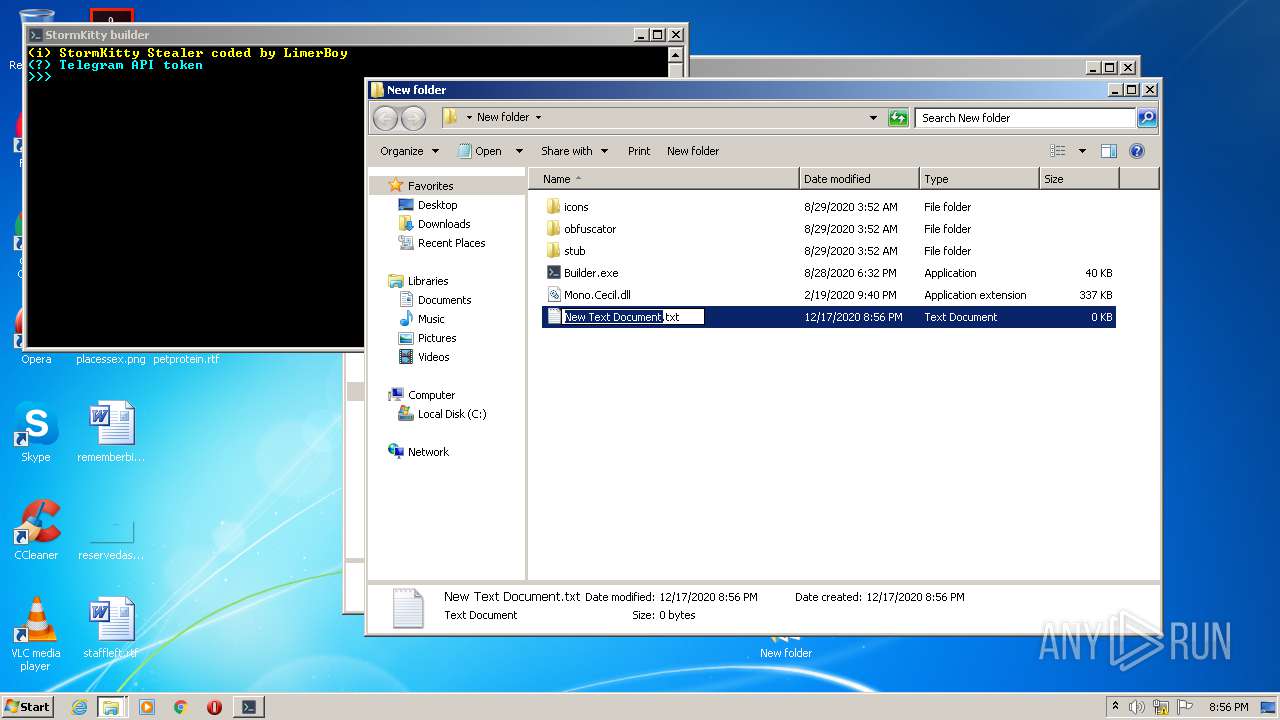This screenshot has width=1280, height=720.
Task: Click the Internet Explorer taskbar icon
Action: (x=79, y=707)
